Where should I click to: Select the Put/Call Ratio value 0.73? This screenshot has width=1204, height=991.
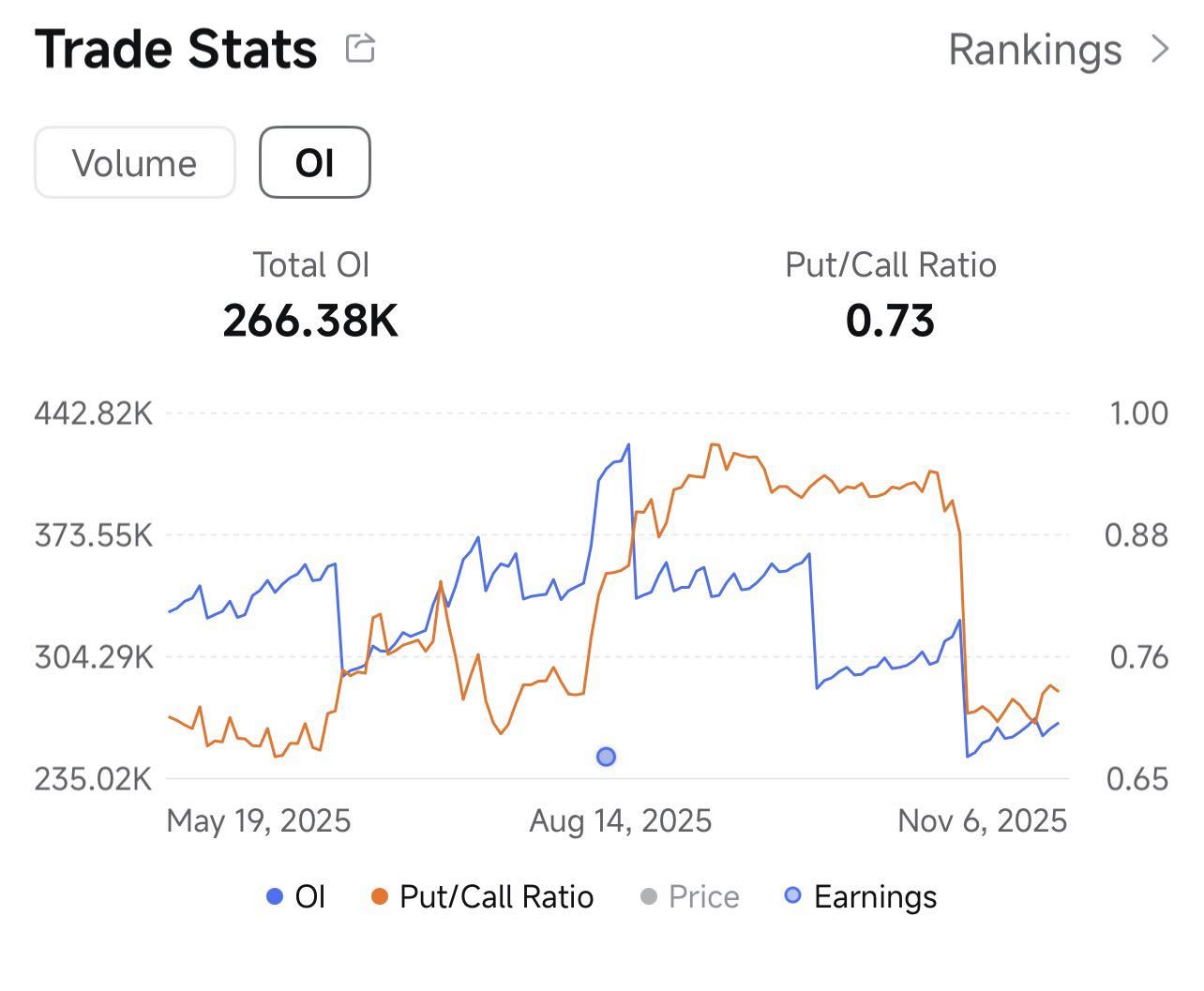[x=890, y=321]
